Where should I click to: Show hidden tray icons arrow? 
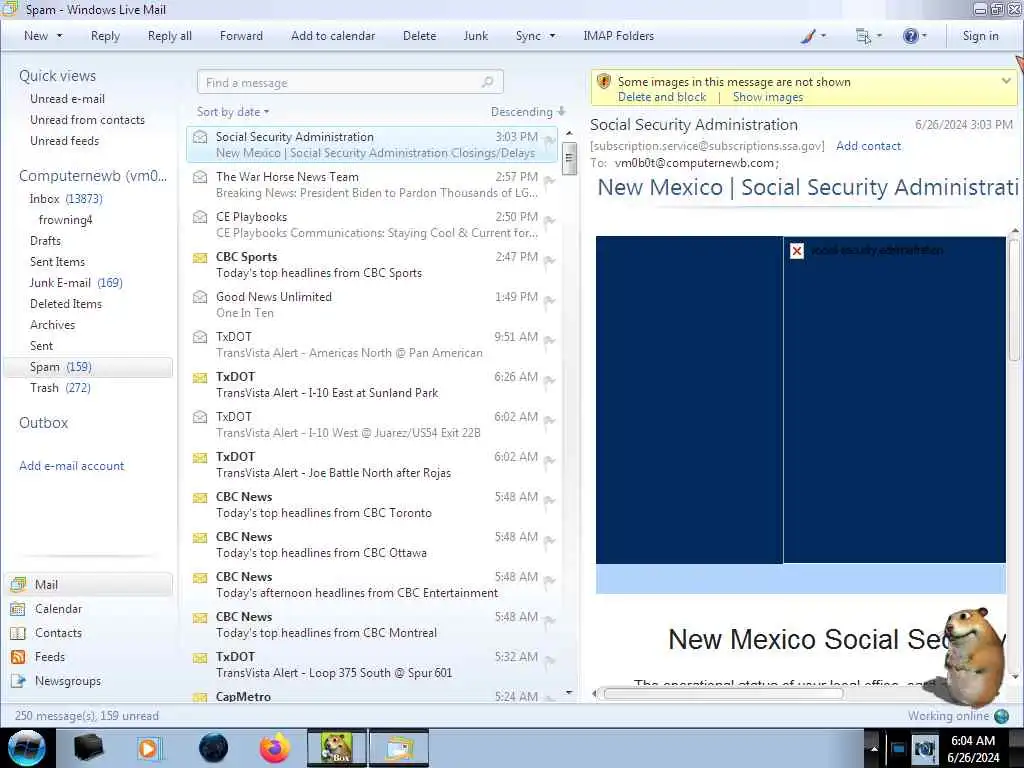coord(874,748)
